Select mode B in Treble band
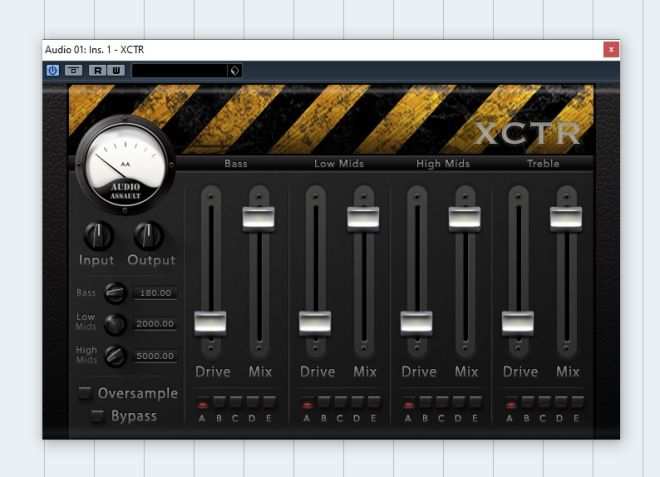 pos(527,402)
